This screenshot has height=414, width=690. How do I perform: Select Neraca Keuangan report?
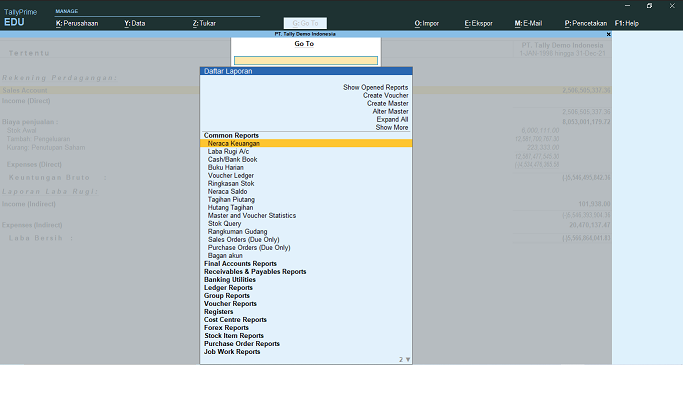[233, 143]
